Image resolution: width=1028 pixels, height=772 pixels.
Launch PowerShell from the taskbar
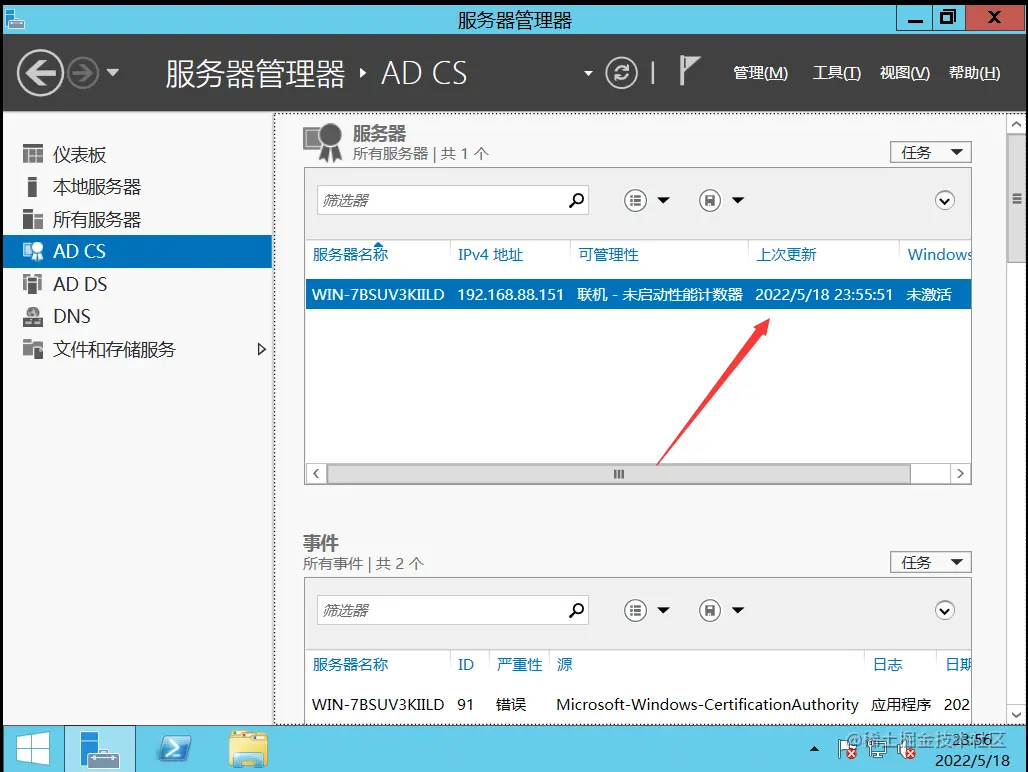click(x=174, y=748)
